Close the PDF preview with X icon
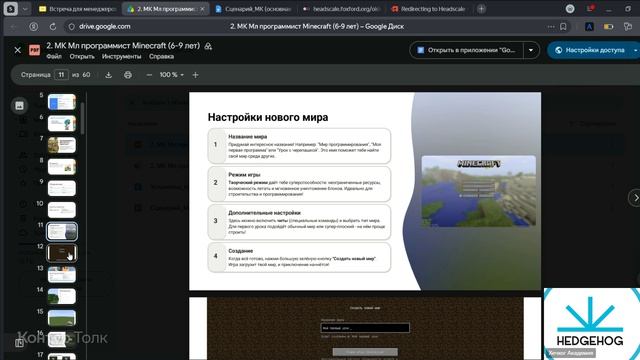This screenshot has height=360, width=640. click(18, 50)
